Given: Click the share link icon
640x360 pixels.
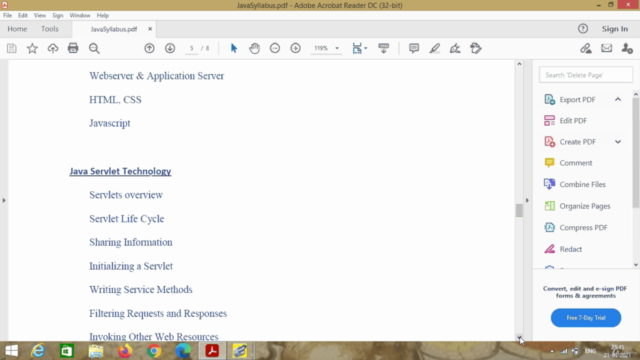Looking at the screenshot, I should click(x=586, y=48).
